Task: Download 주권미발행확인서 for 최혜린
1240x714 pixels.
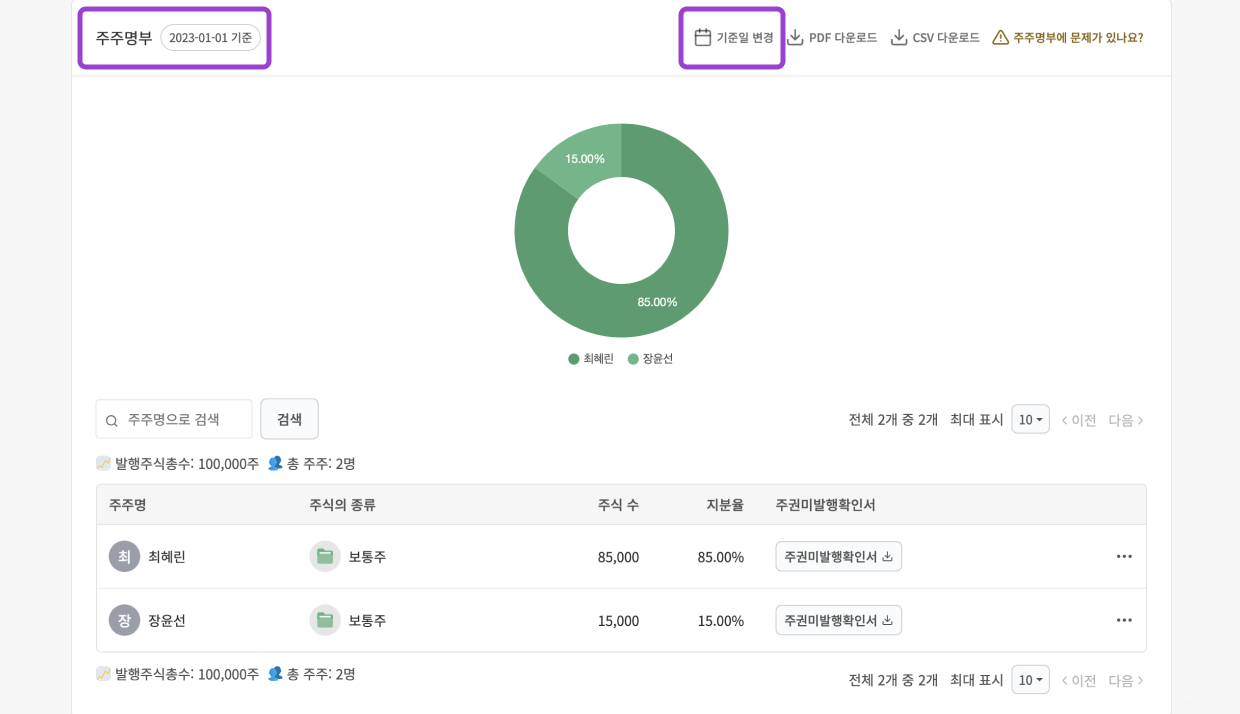Action: click(x=838, y=556)
